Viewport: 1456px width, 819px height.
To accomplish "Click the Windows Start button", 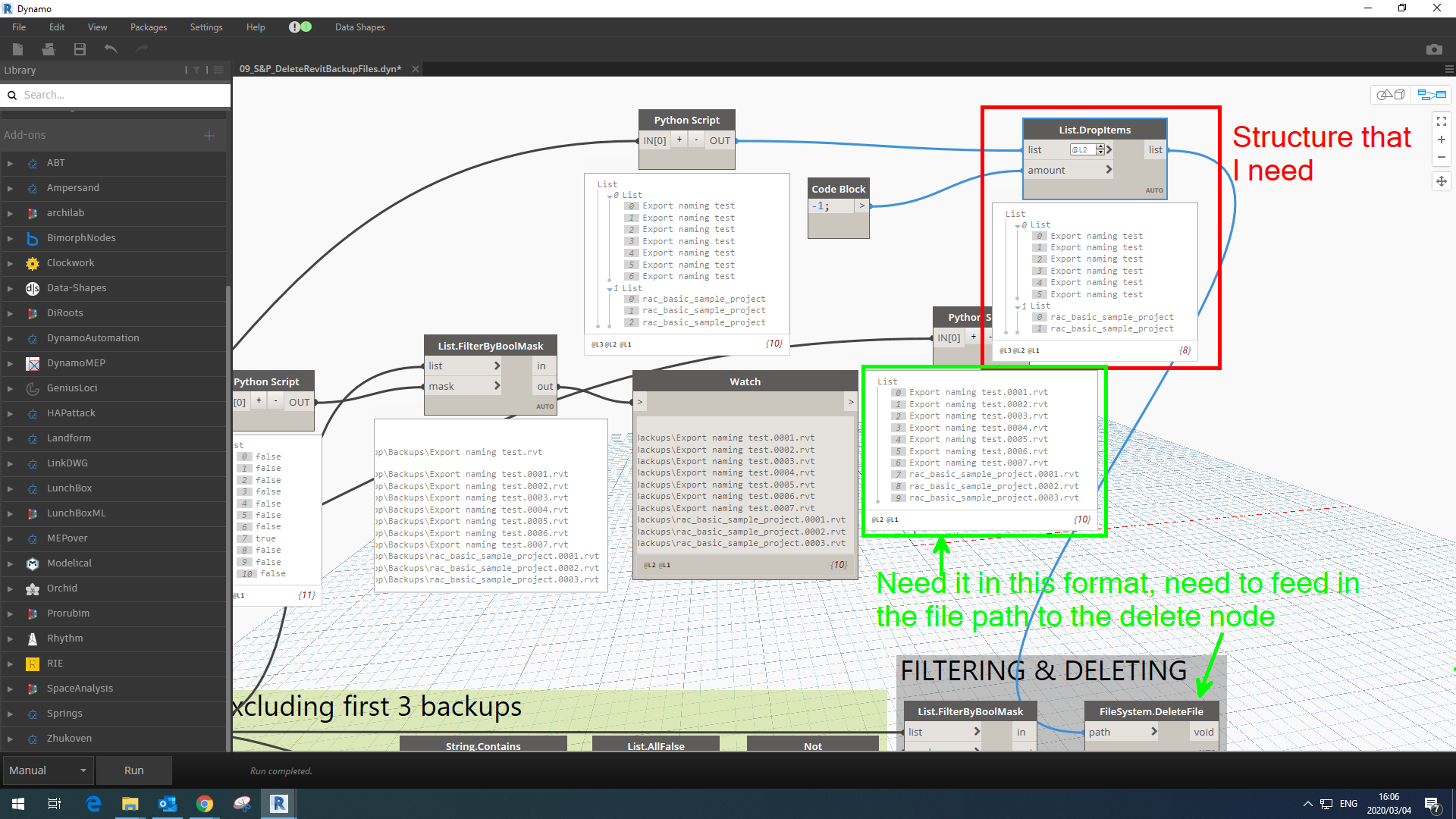I will coord(18,804).
